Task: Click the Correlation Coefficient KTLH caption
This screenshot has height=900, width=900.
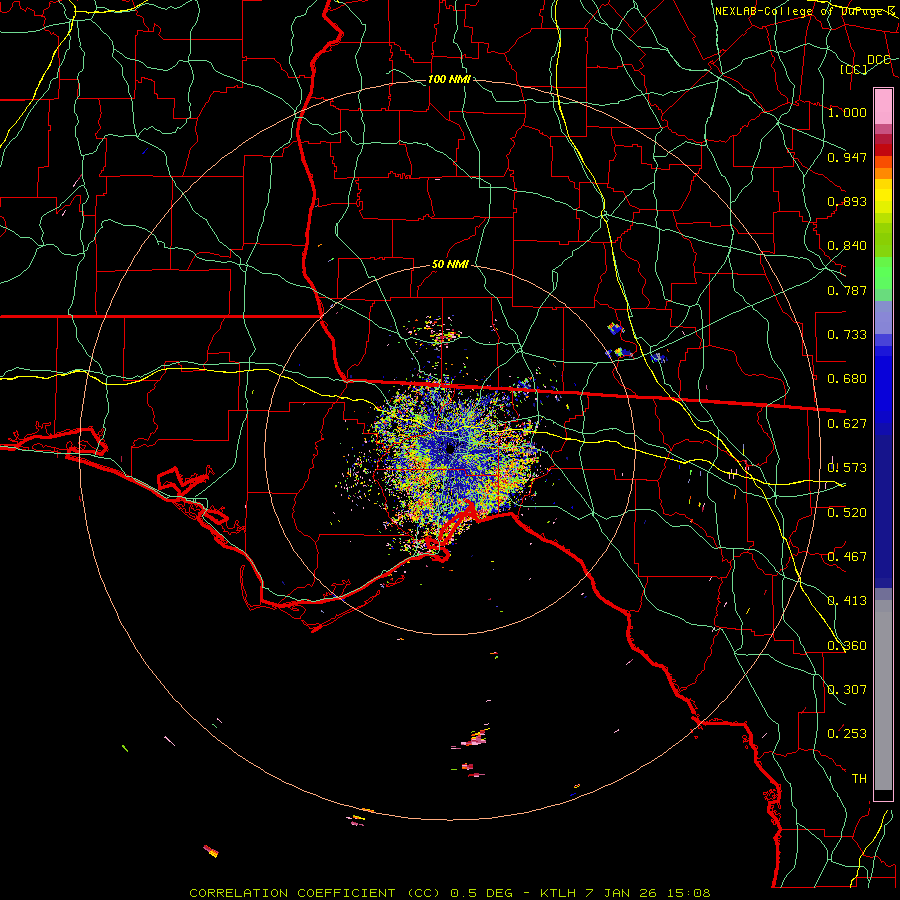Action: pos(450,893)
